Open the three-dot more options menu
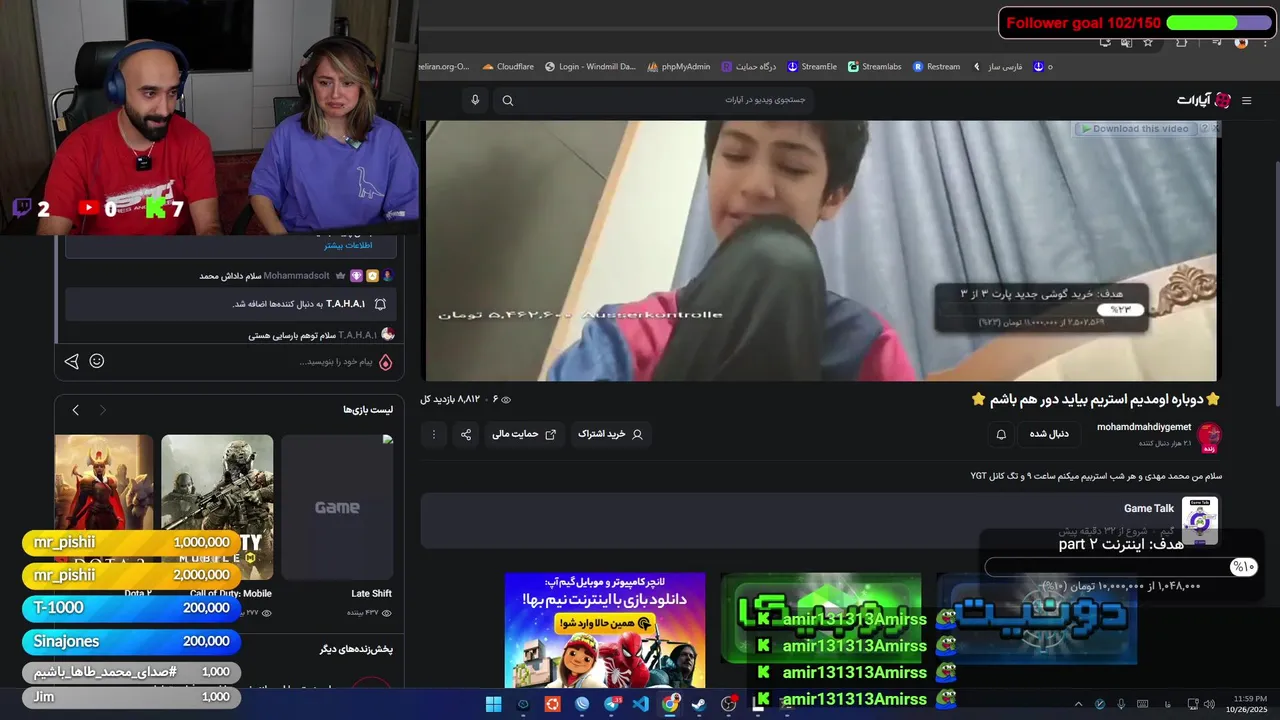 coord(434,434)
